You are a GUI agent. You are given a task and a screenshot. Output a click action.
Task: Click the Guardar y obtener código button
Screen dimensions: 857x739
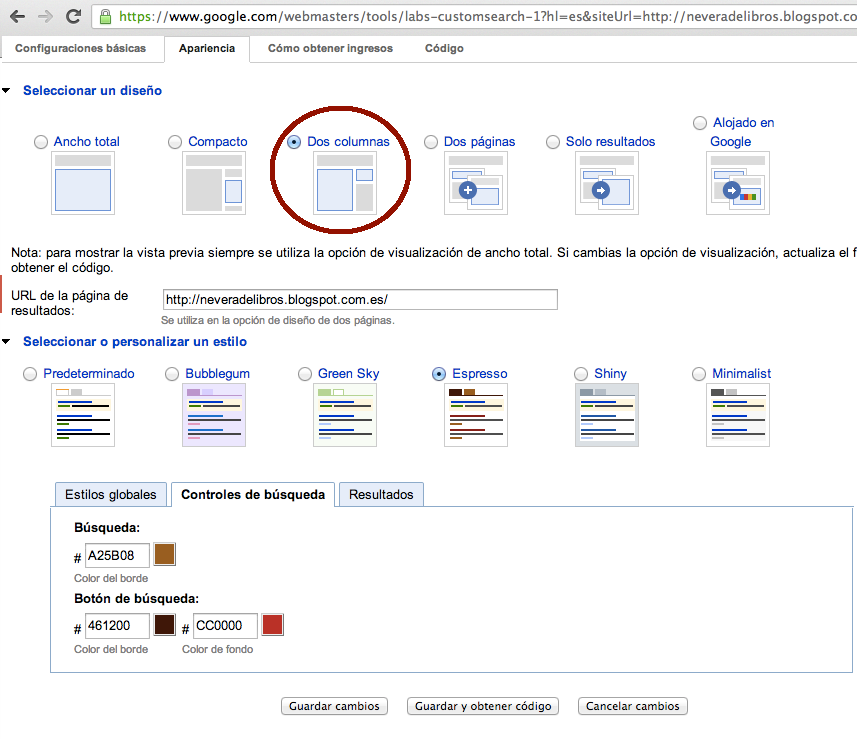tap(483, 706)
